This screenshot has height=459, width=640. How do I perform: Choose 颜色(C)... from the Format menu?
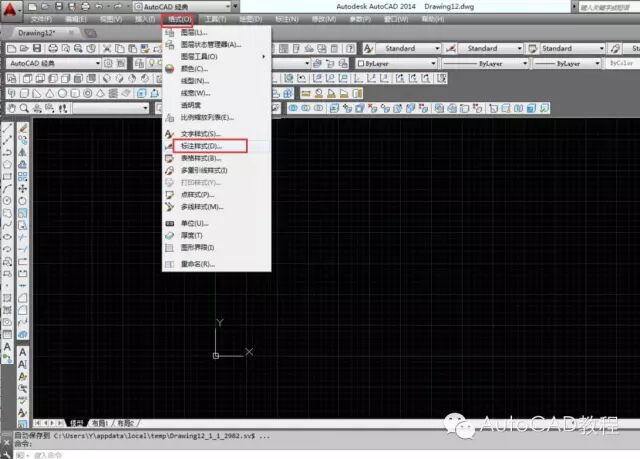pos(217,69)
